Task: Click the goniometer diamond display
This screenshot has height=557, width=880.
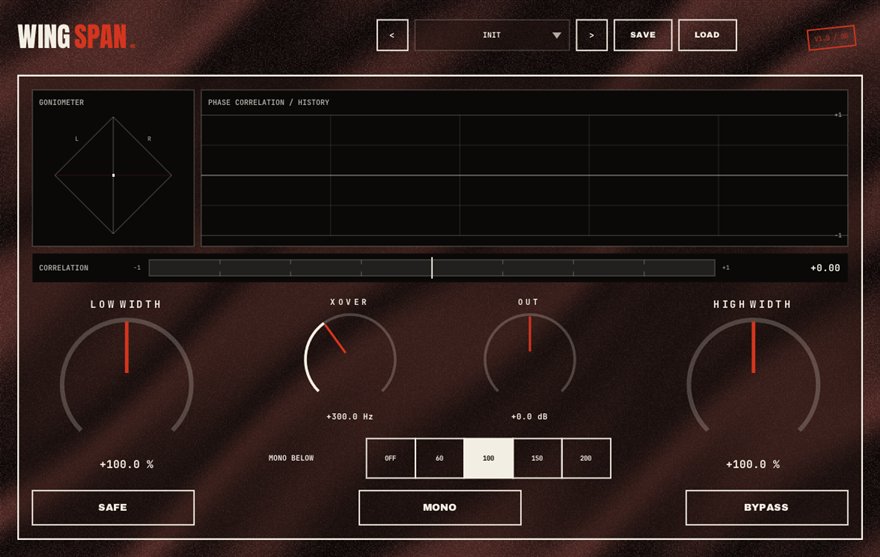Action: (113, 175)
